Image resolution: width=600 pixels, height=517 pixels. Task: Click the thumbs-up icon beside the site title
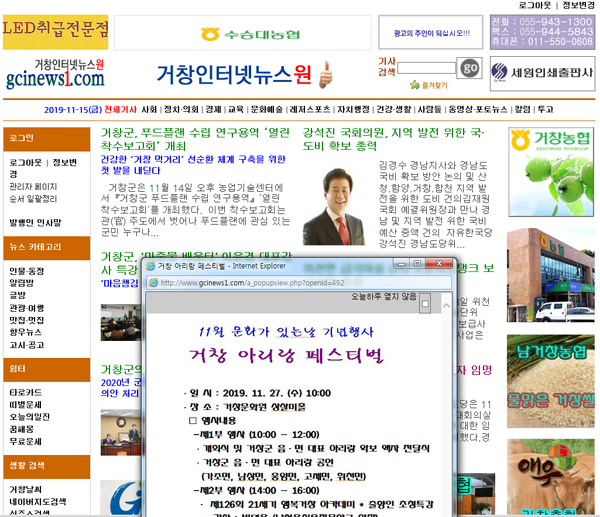click(x=326, y=75)
